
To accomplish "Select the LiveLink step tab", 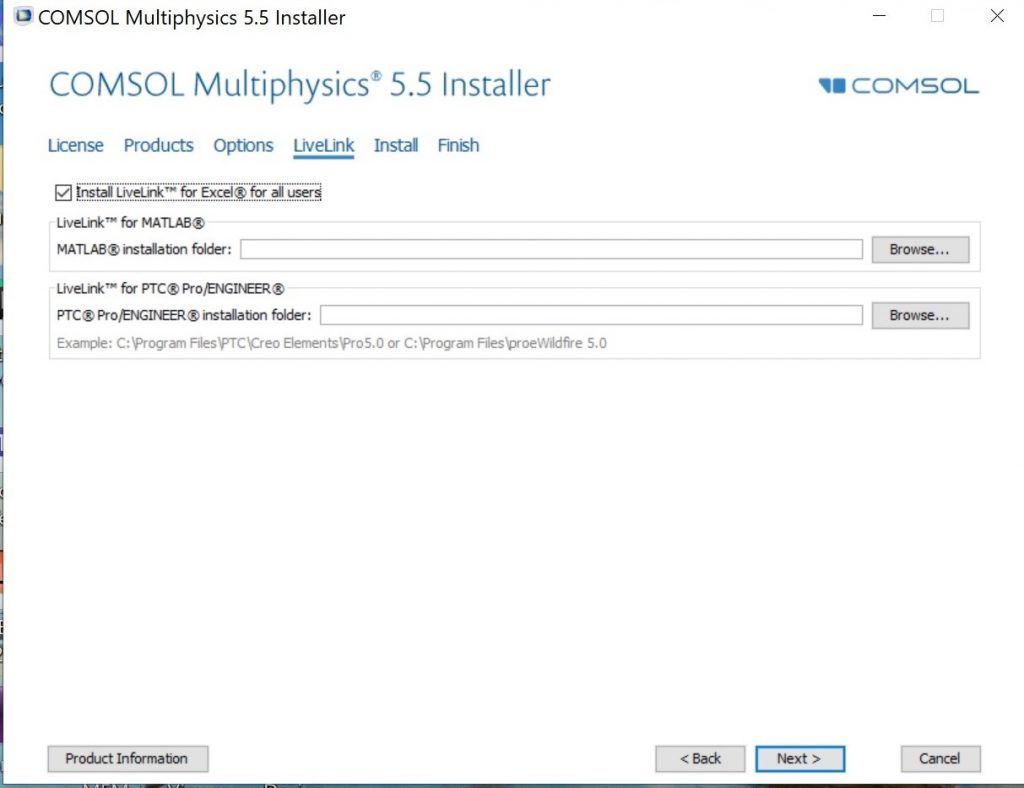I will [x=324, y=145].
